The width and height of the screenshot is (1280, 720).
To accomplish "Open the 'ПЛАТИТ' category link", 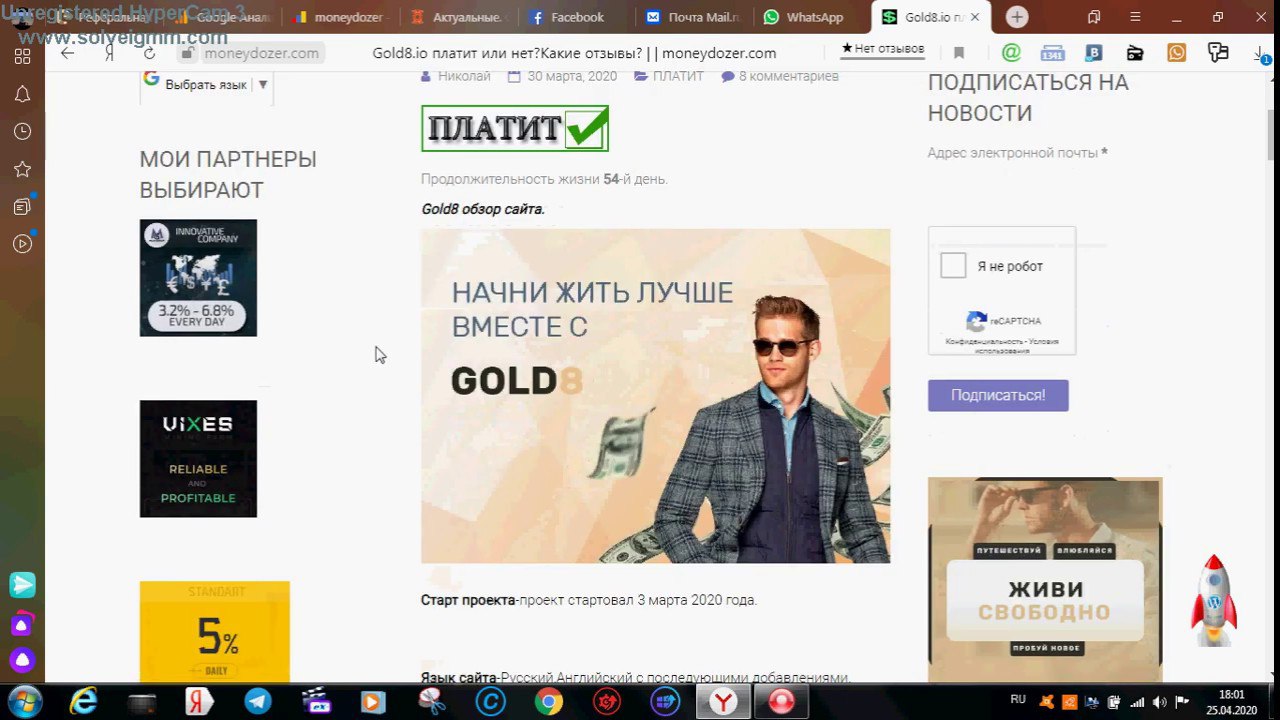I will pos(678,76).
